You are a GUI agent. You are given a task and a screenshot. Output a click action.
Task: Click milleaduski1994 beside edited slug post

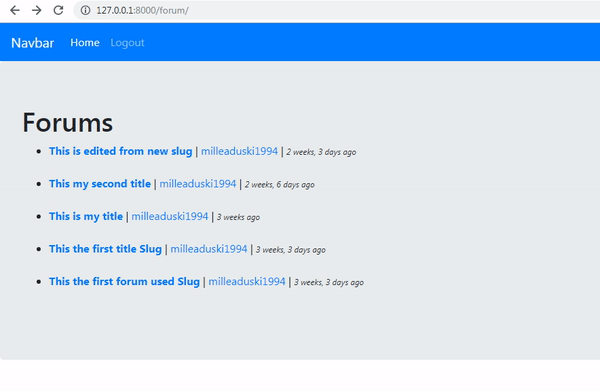(x=240, y=151)
